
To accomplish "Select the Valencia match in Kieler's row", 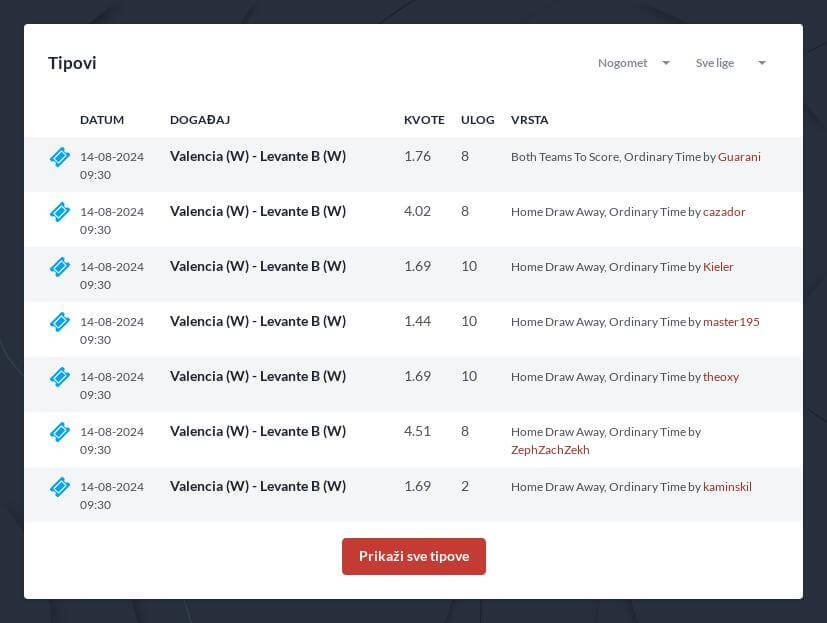I will click(258, 266).
